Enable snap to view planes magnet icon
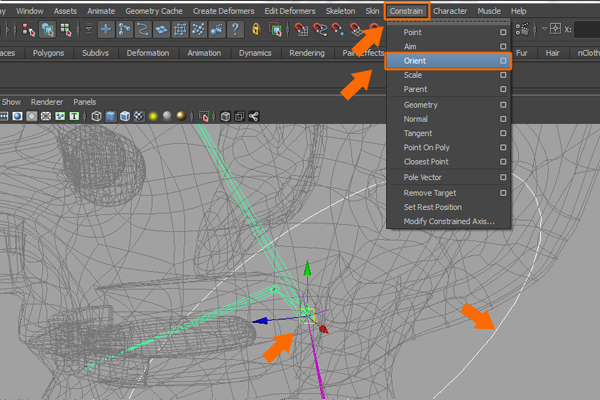The height and width of the screenshot is (400, 600). point(356,29)
